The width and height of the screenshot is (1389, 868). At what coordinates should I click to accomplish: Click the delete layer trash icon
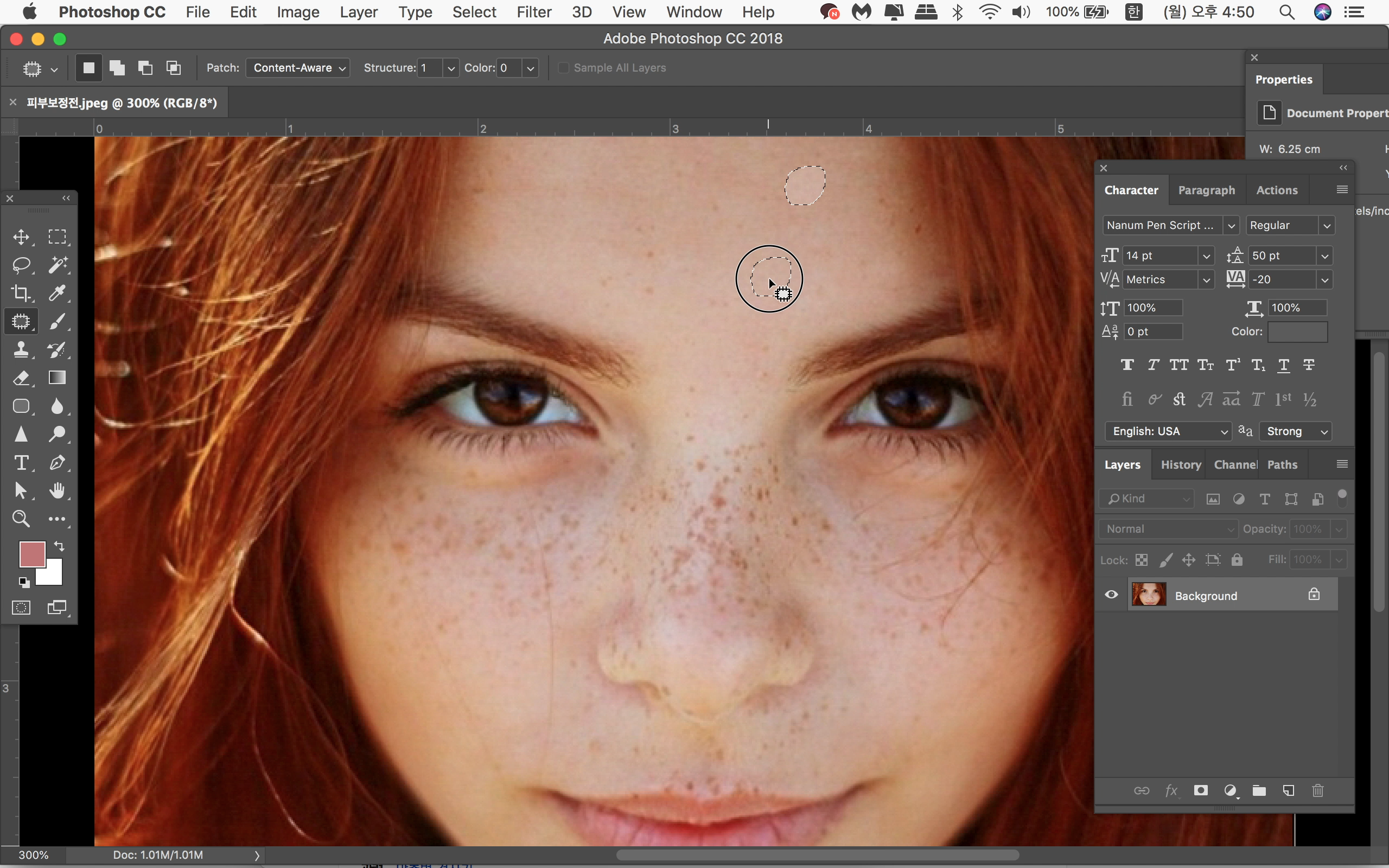(x=1318, y=790)
